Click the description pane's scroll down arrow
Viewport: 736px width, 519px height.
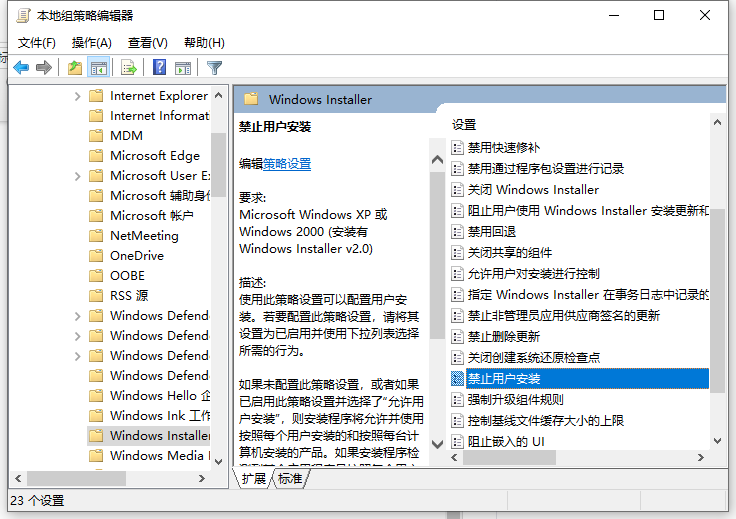436,443
